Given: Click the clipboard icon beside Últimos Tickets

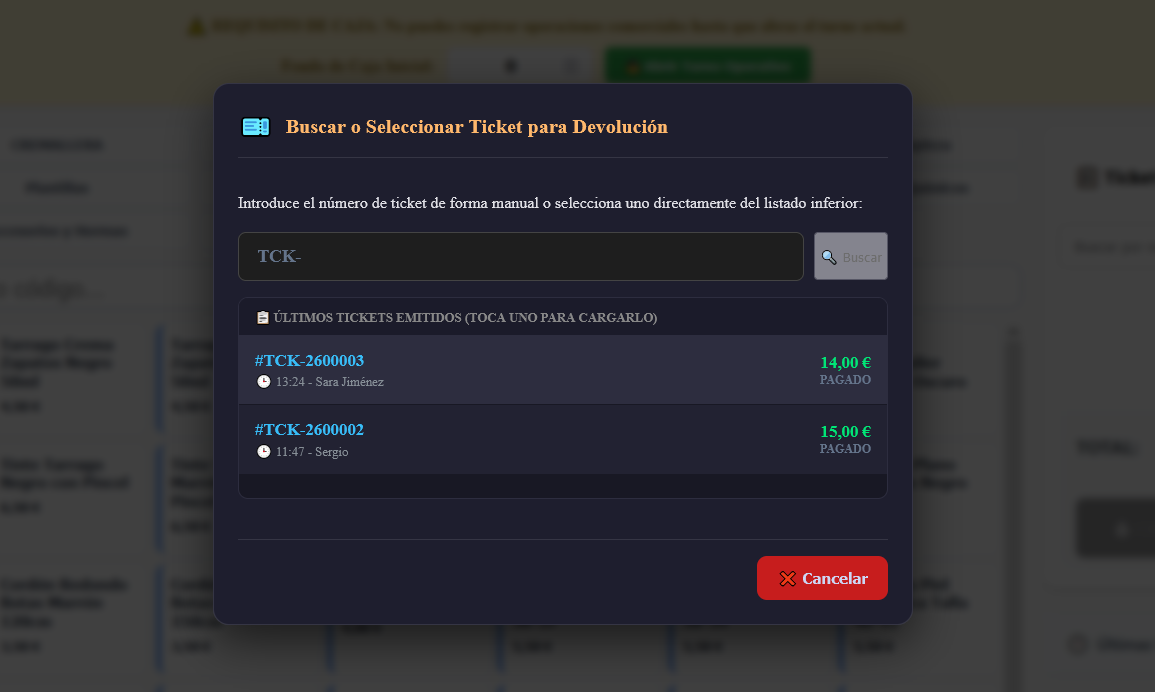Looking at the screenshot, I should coord(262,318).
